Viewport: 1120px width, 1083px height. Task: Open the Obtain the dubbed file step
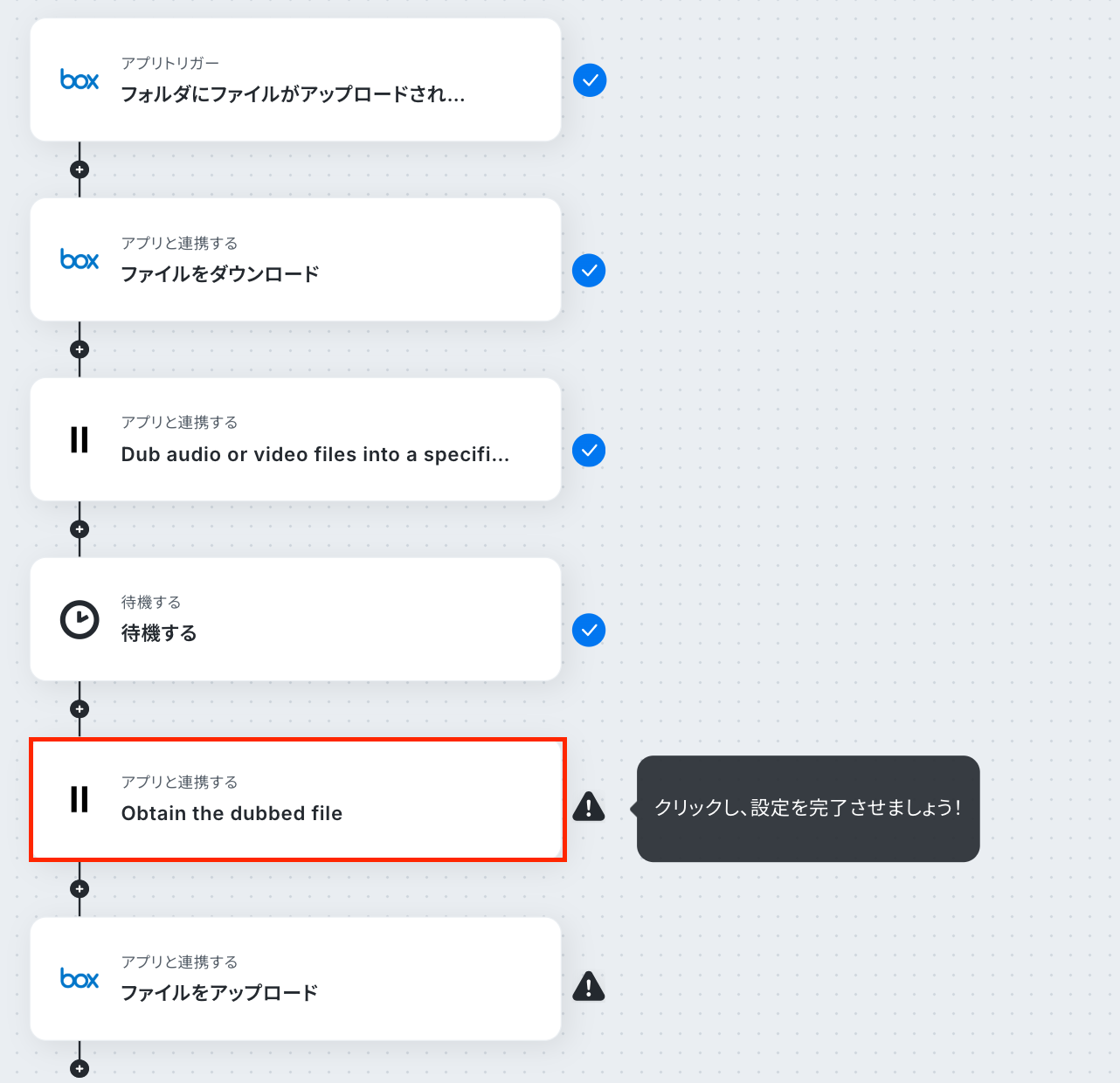pos(296,799)
